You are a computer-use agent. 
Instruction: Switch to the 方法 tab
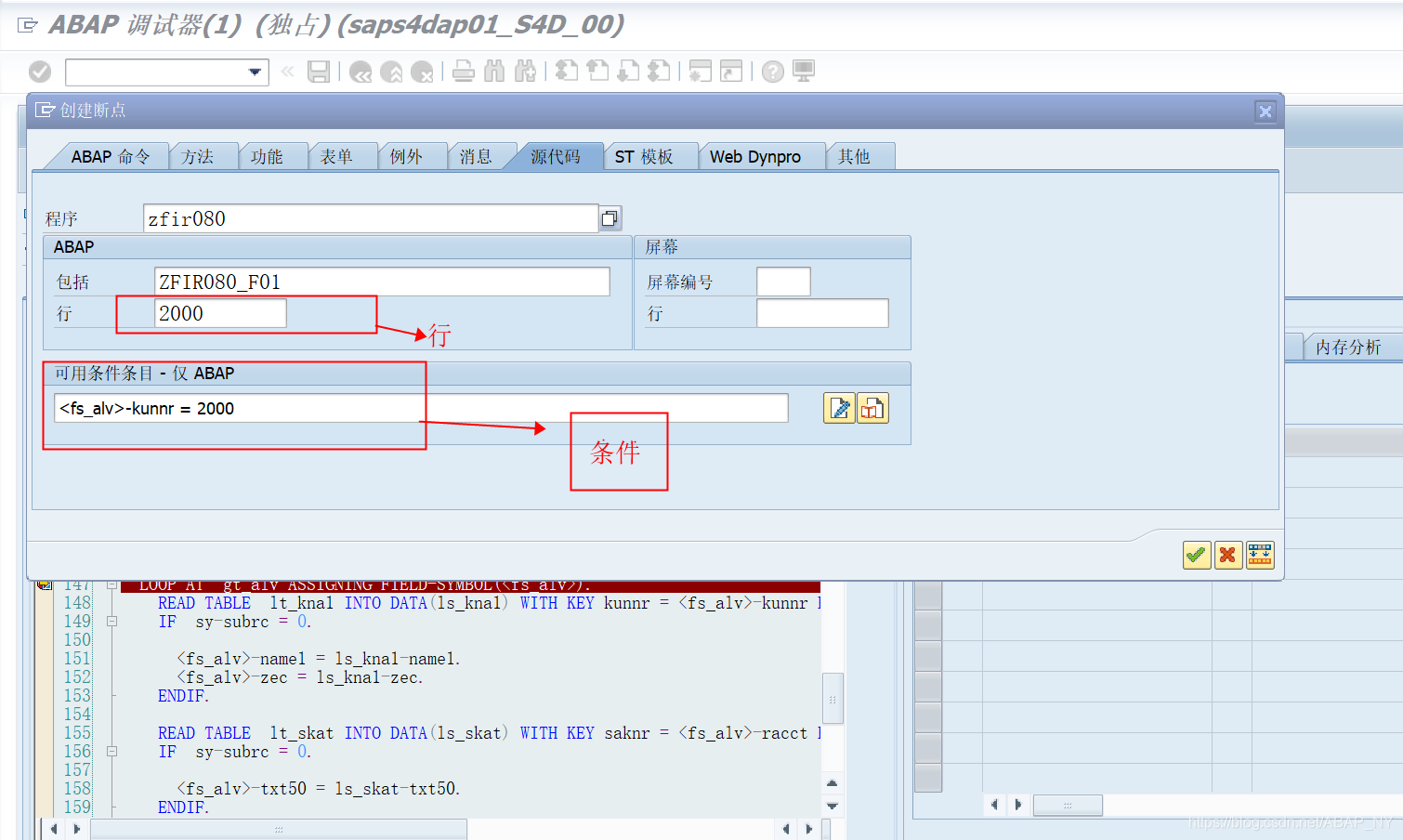point(197,156)
